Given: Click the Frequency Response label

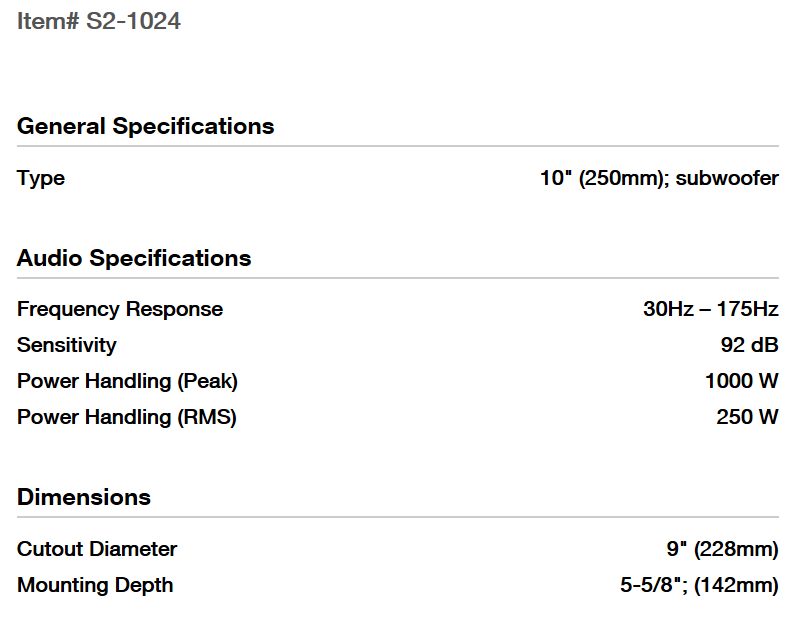Looking at the screenshot, I should (x=120, y=309).
